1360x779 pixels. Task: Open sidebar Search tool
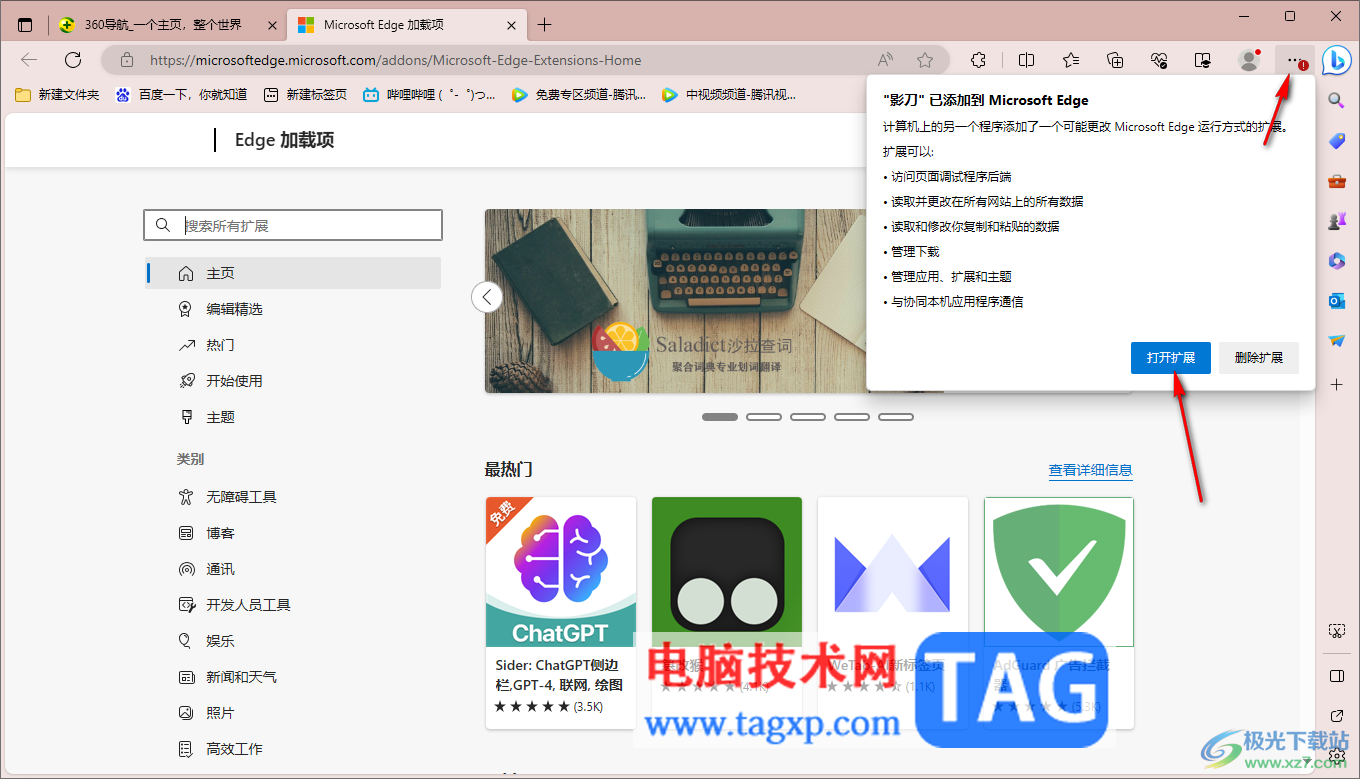(1337, 100)
